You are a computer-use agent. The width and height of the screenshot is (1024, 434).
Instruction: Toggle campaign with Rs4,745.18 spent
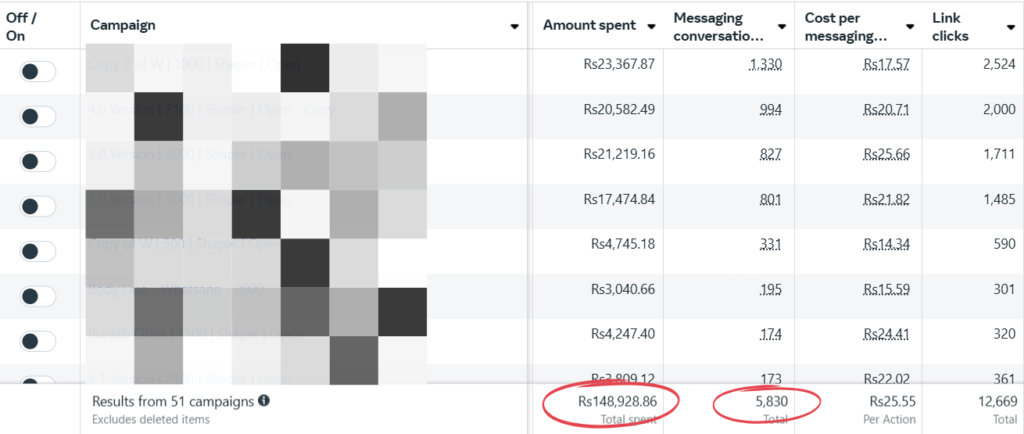(38, 251)
